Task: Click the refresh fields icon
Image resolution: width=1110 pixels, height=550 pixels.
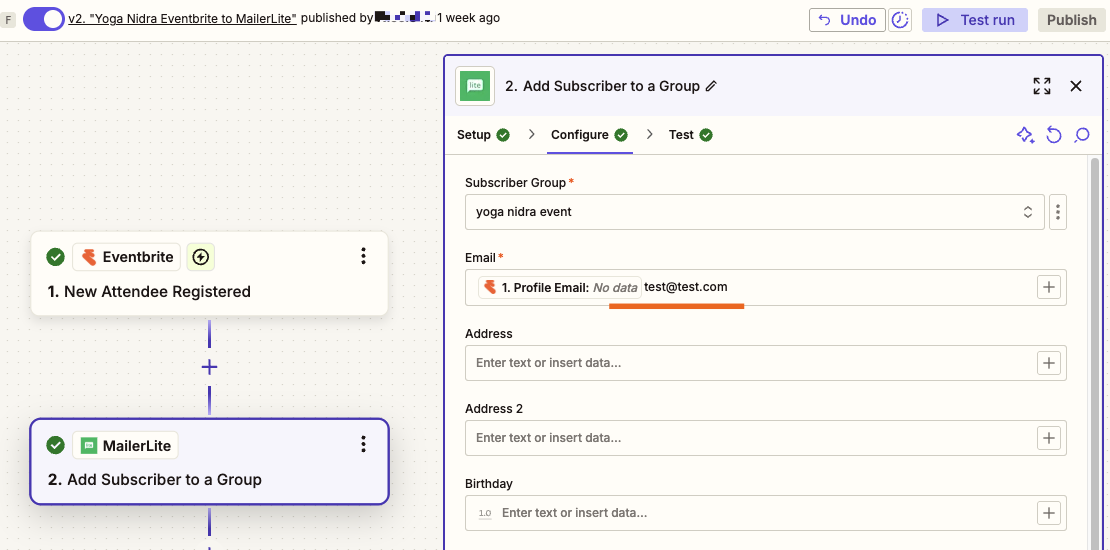Action: (x=1054, y=135)
